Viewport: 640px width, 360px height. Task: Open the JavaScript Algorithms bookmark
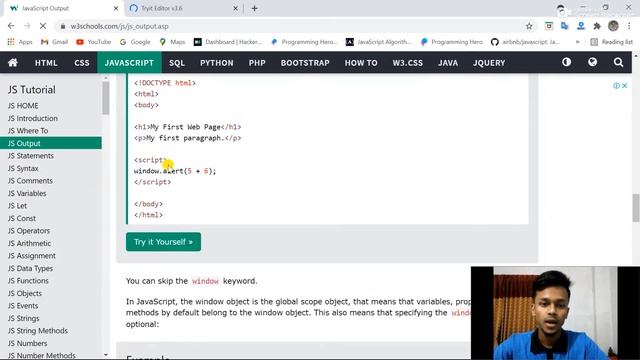pyautogui.click(x=379, y=42)
